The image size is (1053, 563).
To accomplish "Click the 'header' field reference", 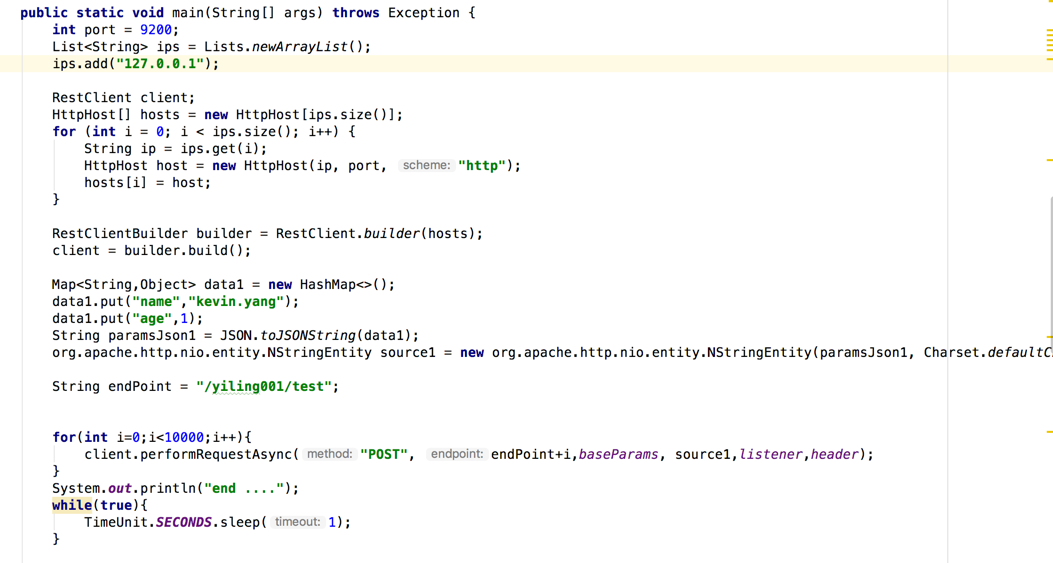I will click(834, 454).
